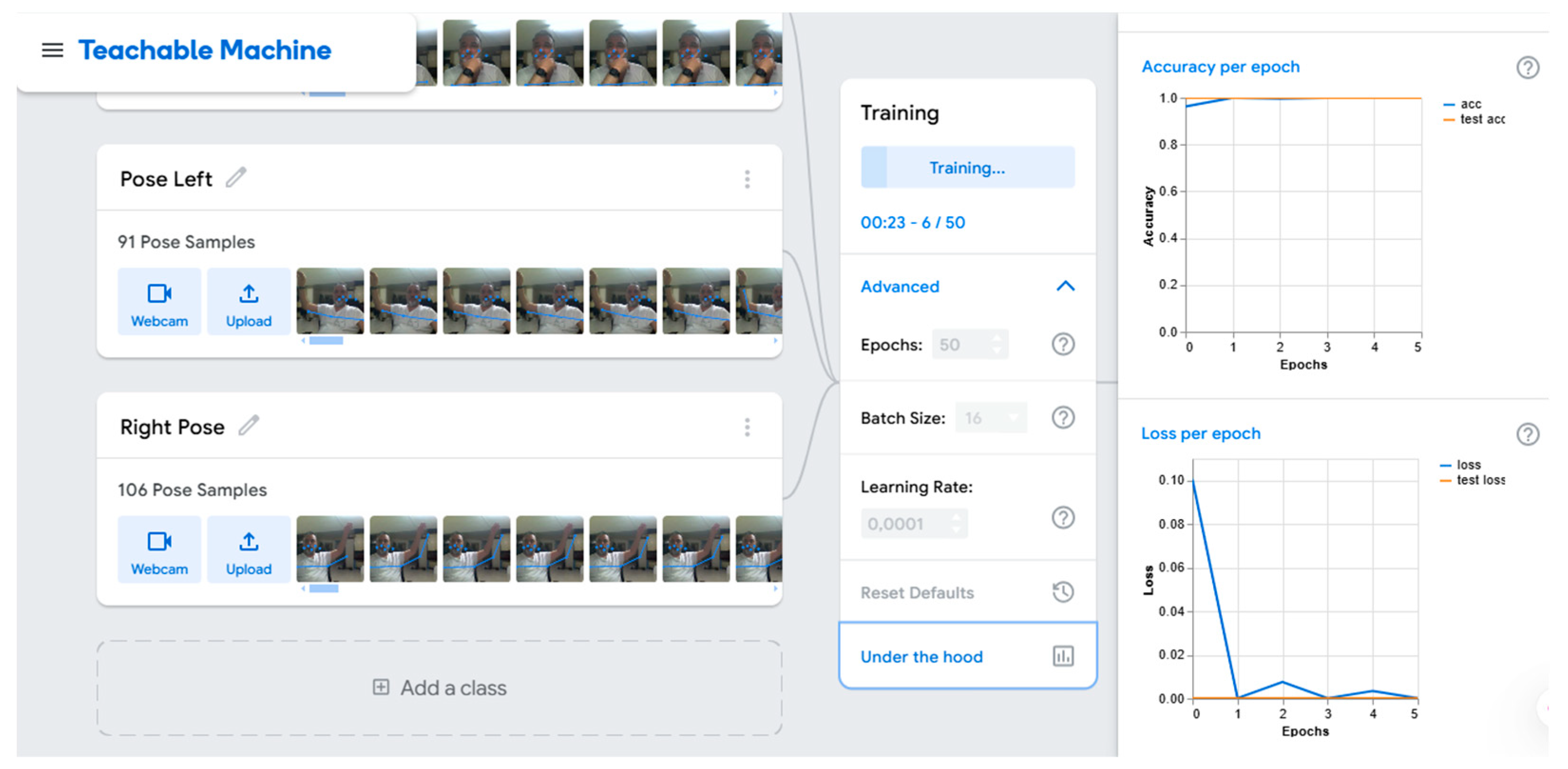1568x769 pixels.
Task: Click the pencil icon next to Right Pose
Action: (x=248, y=425)
